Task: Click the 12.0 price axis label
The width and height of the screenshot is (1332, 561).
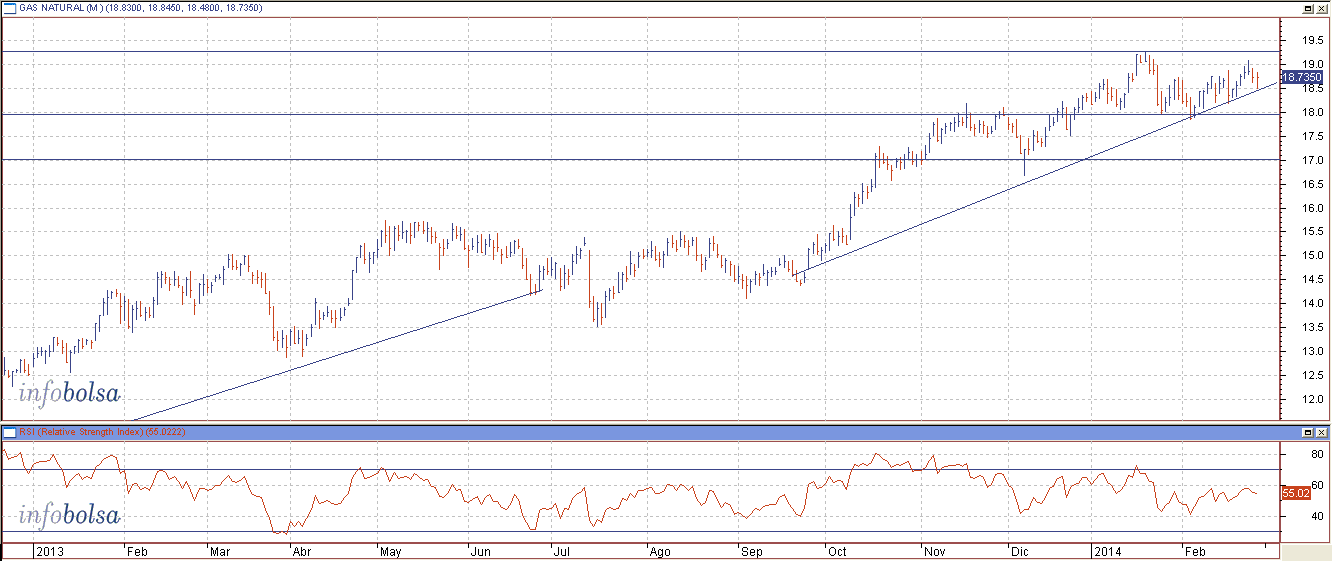Action: [x=1313, y=400]
